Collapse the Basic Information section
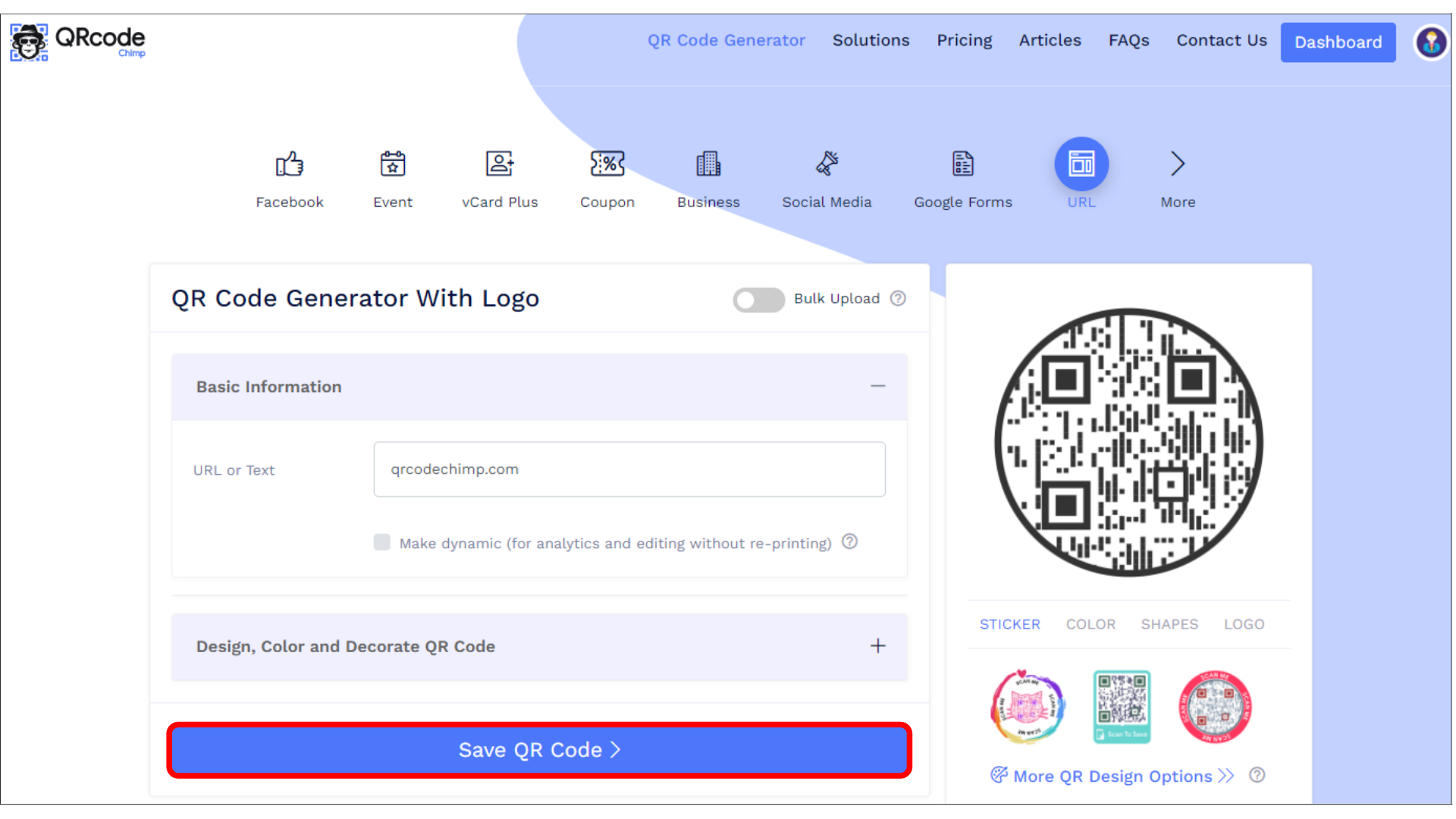The width and height of the screenshot is (1456, 819). tap(877, 386)
